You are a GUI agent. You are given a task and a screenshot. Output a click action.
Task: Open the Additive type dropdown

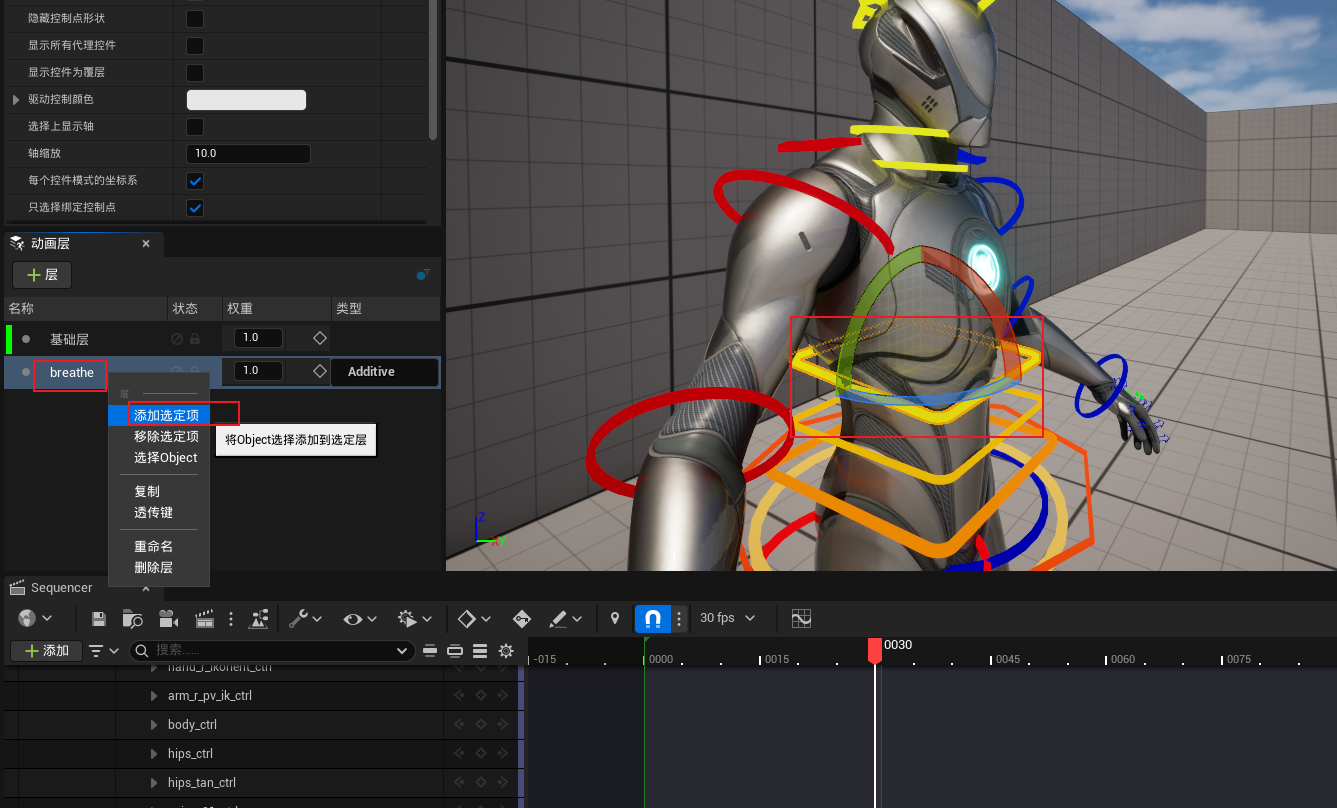pos(385,372)
